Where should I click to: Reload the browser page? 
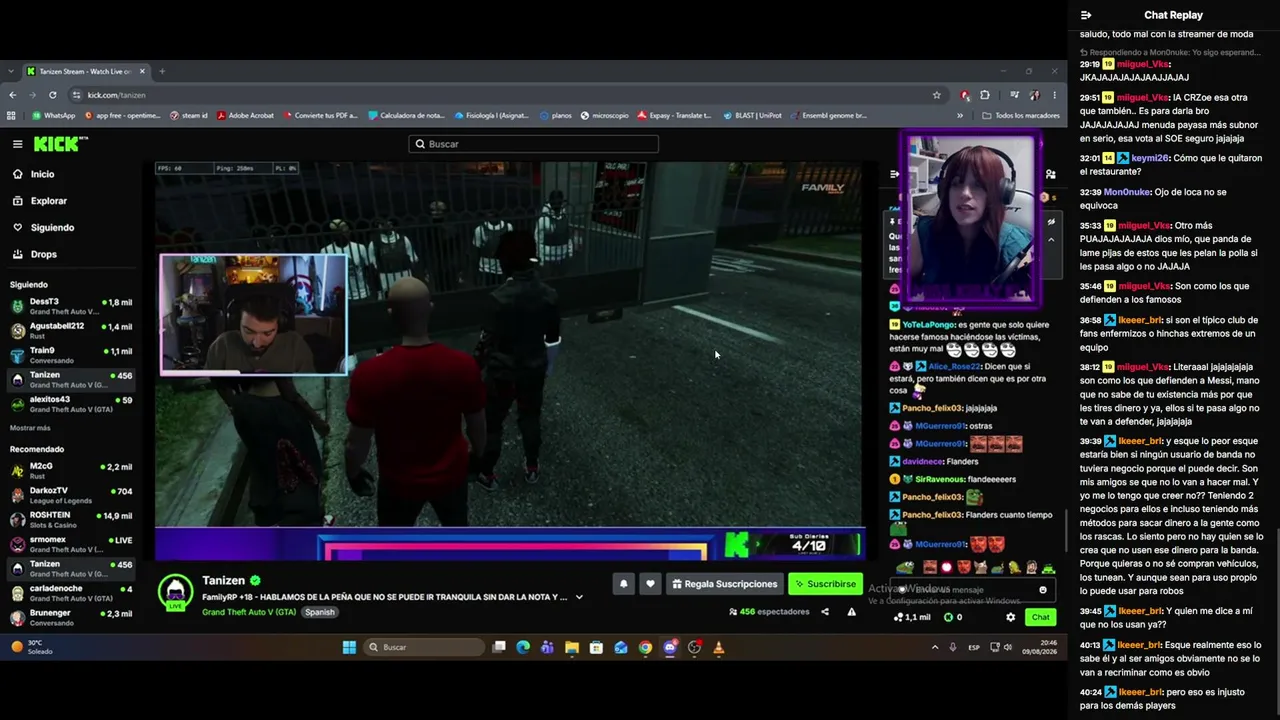[53, 95]
